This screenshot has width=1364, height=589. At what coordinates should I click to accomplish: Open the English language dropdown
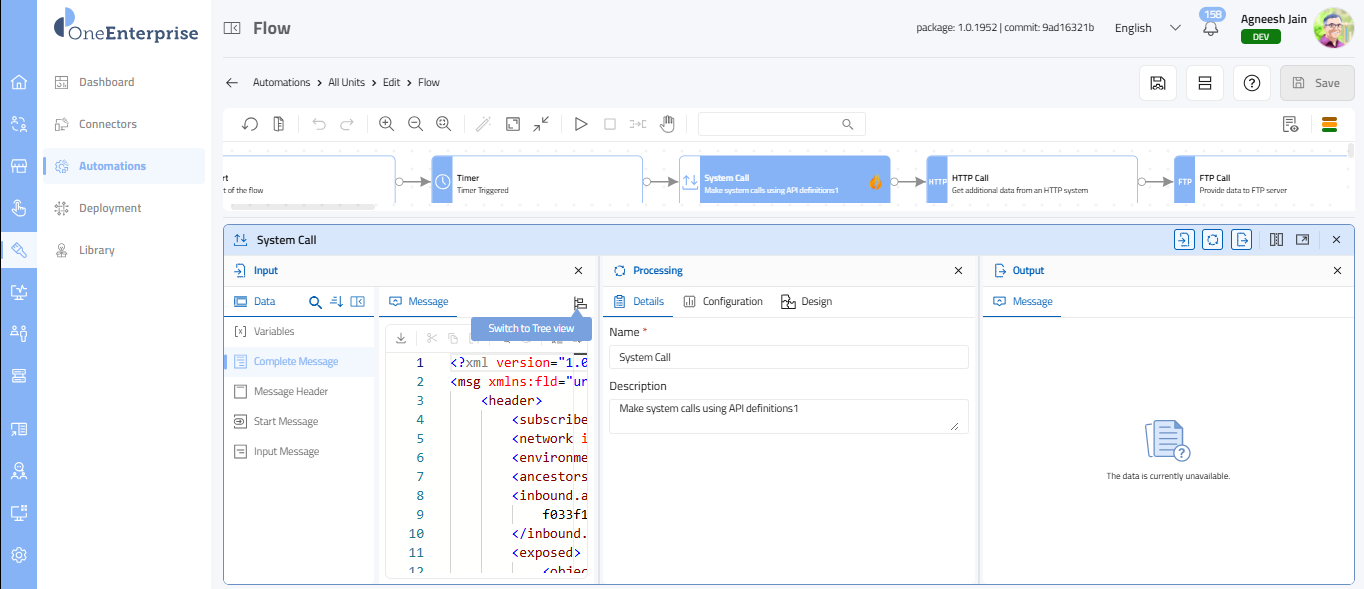tap(1147, 28)
